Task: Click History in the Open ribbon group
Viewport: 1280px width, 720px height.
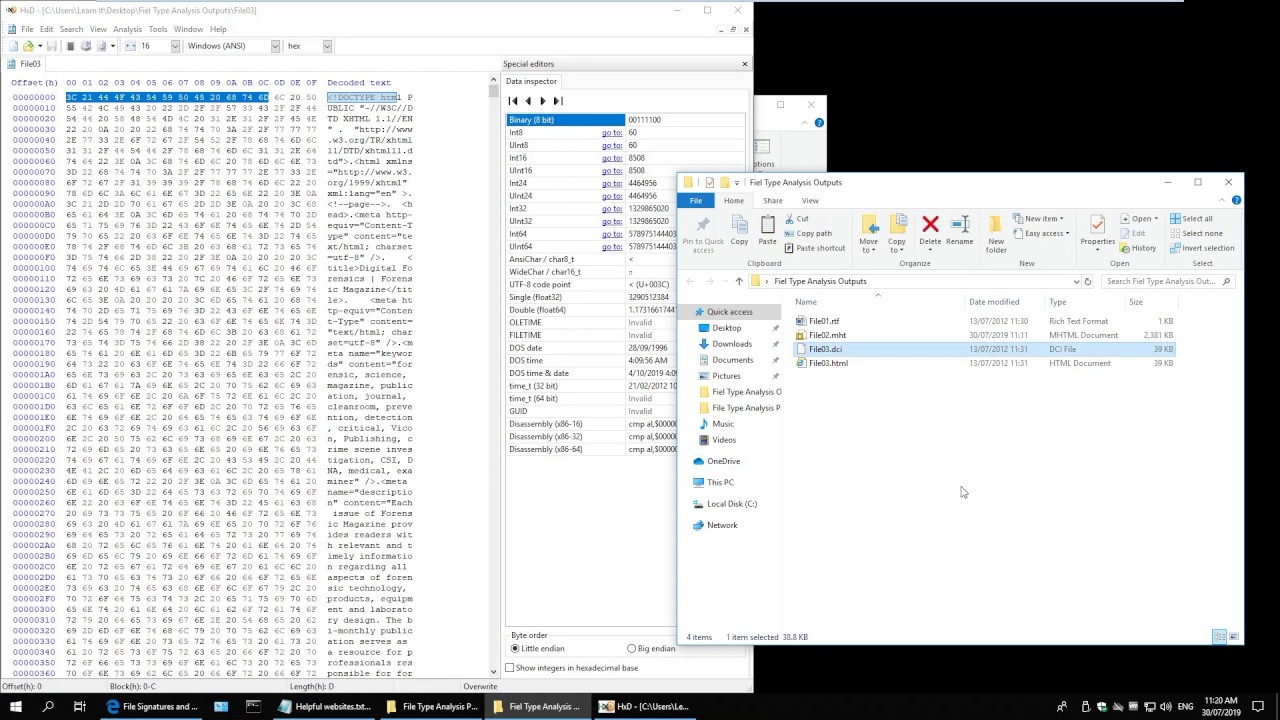Action: pyautogui.click(x=1138, y=248)
